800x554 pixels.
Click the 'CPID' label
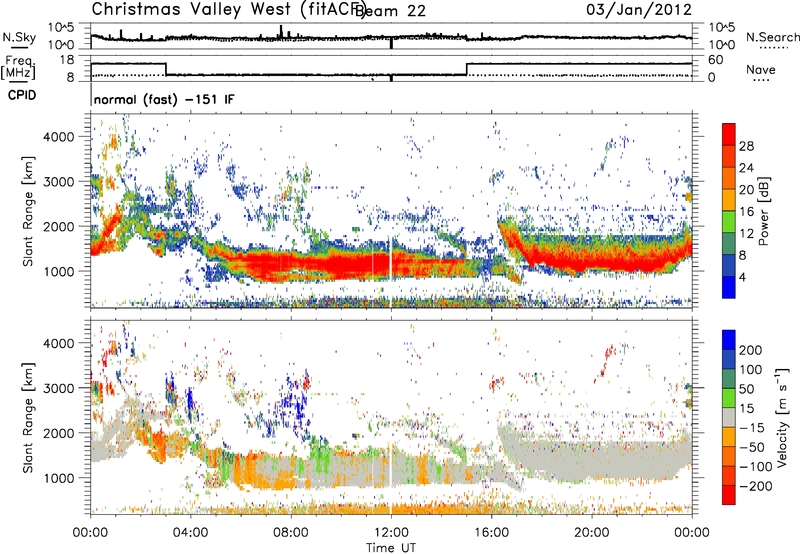click(22, 95)
